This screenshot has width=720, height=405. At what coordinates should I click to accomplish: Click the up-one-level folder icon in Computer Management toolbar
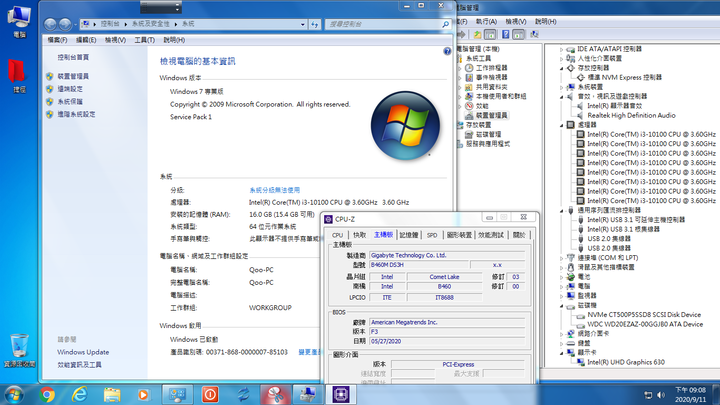tap(478, 34)
